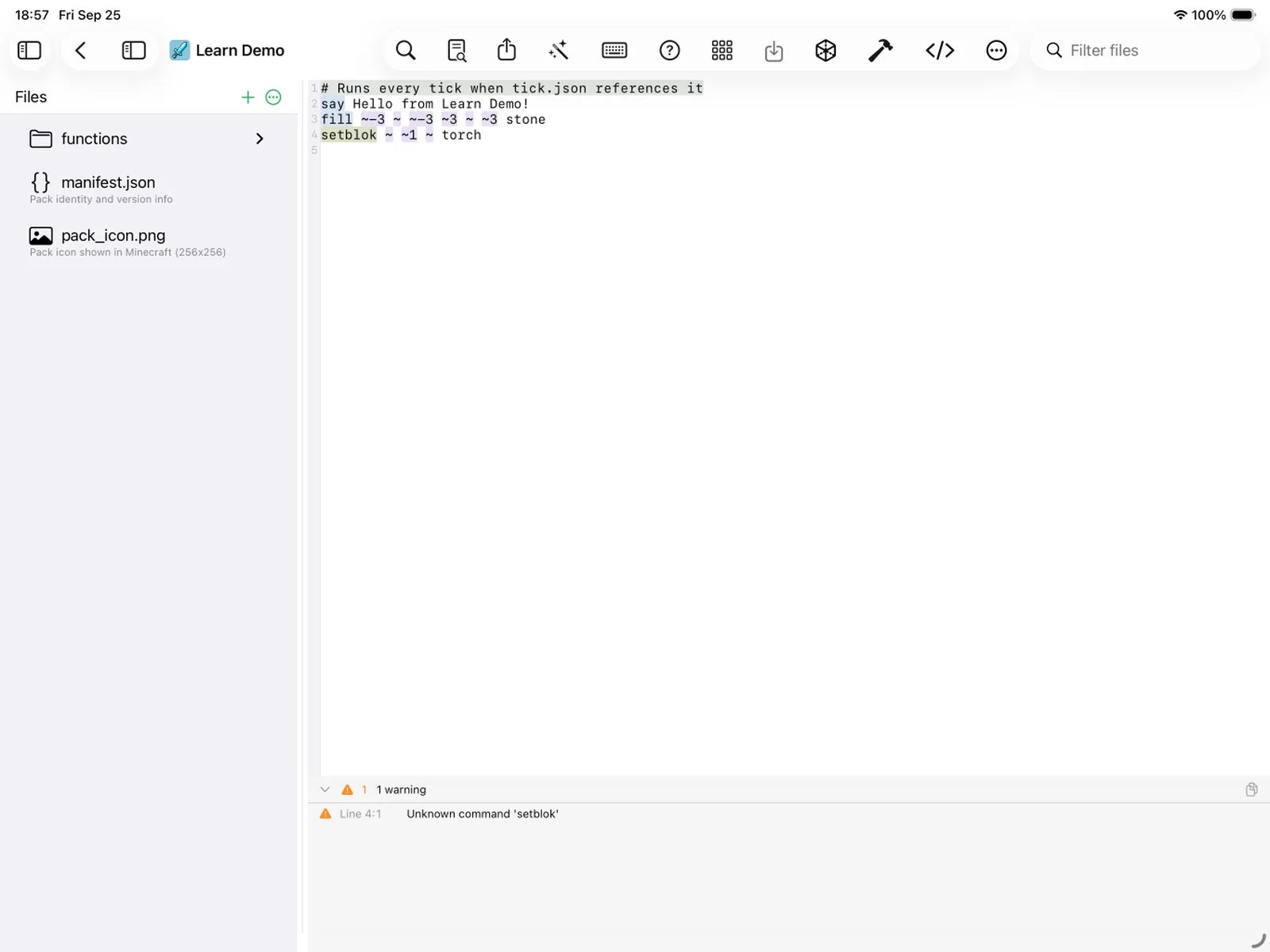This screenshot has height=952, width=1270.
Task: Select pack_icon.png file
Action: click(x=148, y=242)
